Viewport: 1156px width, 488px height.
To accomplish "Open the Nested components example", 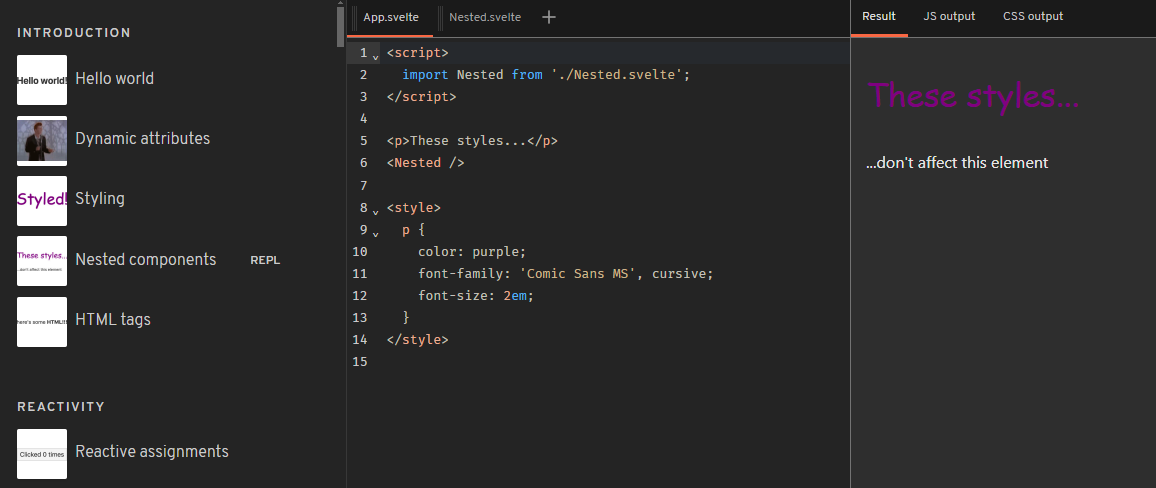I will click(146, 259).
